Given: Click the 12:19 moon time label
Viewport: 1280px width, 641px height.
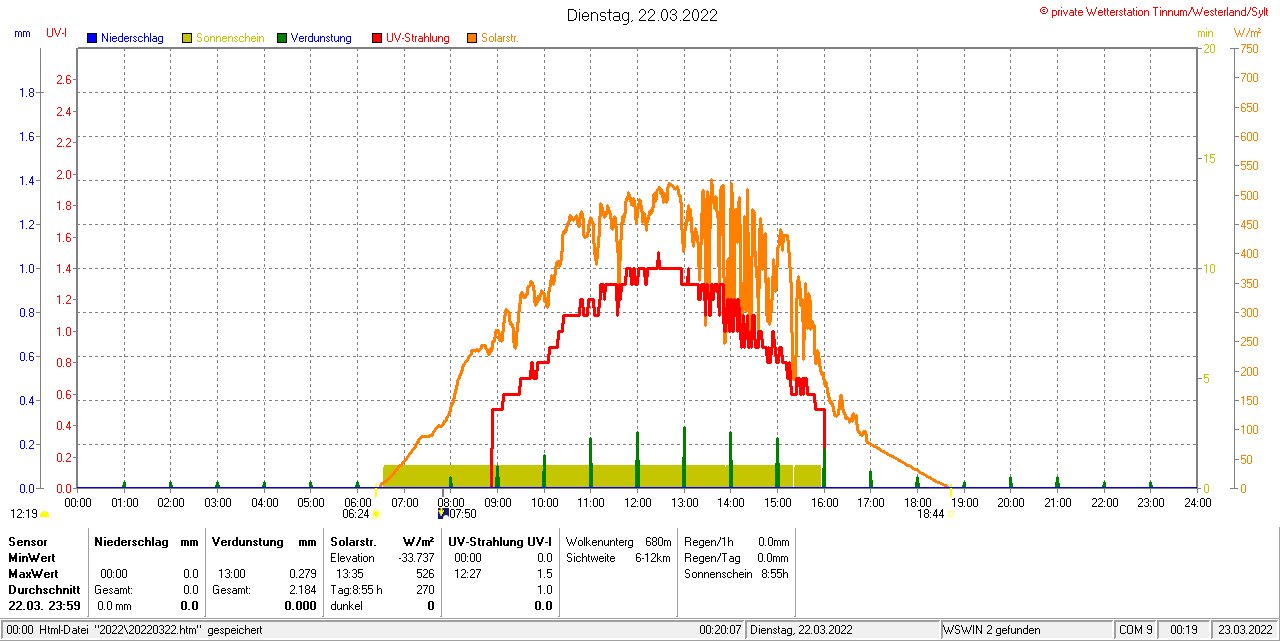Looking at the screenshot, I should tap(24, 514).
